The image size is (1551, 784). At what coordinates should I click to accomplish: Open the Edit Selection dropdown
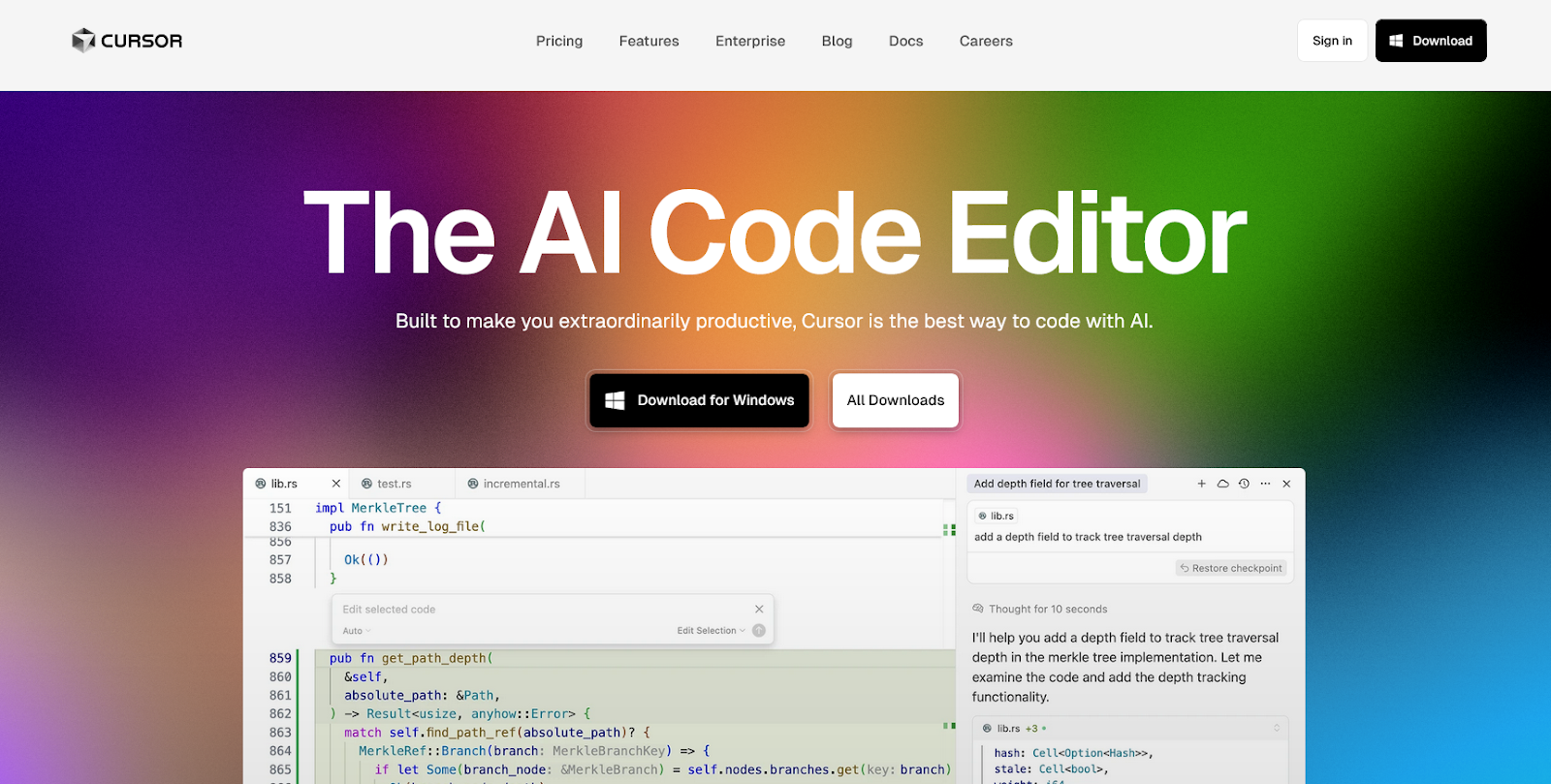[711, 631]
